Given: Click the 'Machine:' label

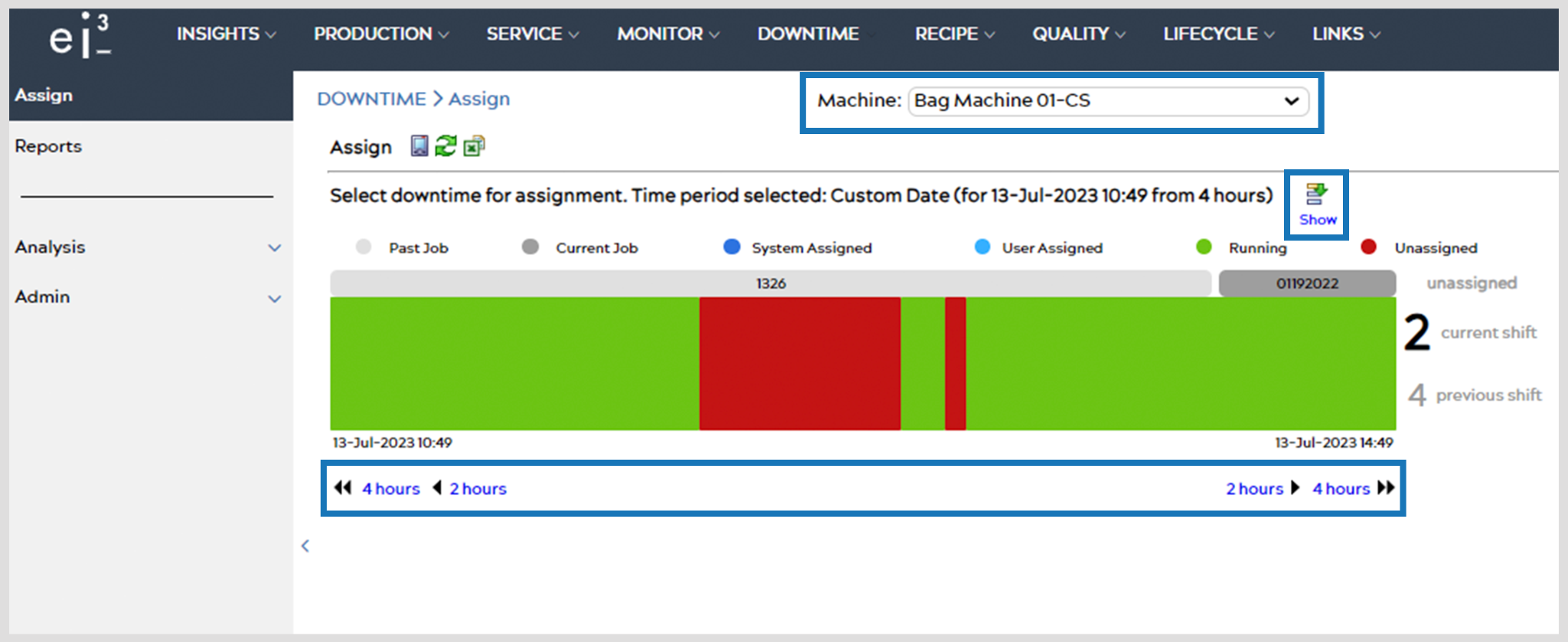Looking at the screenshot, I should [859, 100].
